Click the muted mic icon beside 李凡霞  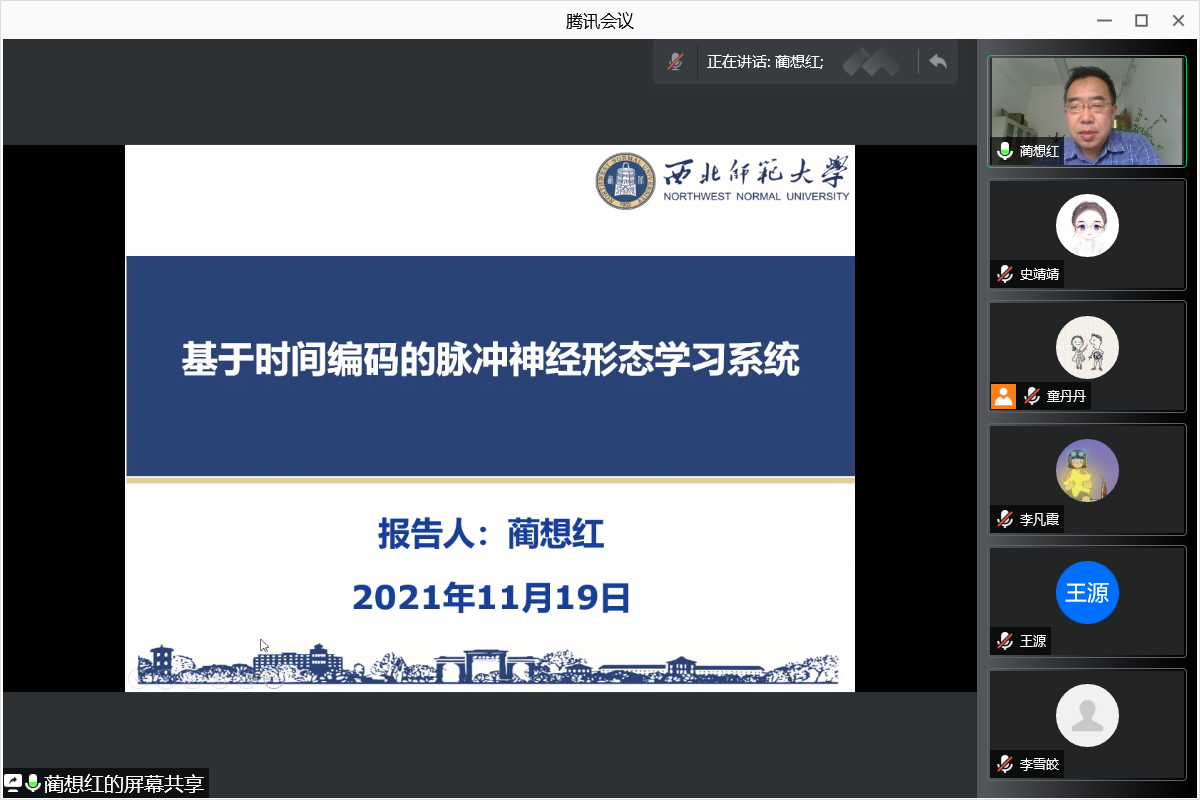[x=1005, y=519]
